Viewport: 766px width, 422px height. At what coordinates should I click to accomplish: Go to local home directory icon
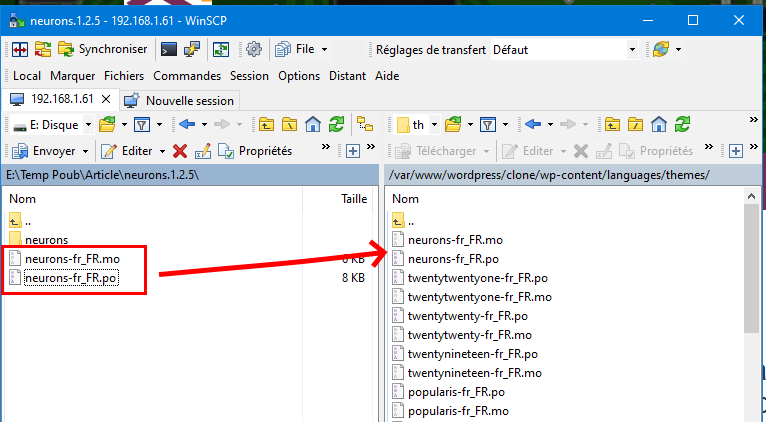pyautogui.click(x=313, y=125)
